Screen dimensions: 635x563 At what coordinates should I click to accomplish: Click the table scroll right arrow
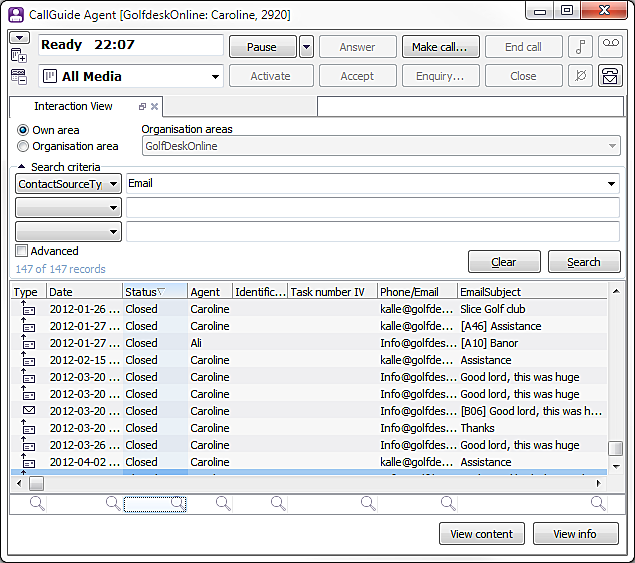click(x=598, y=483)
